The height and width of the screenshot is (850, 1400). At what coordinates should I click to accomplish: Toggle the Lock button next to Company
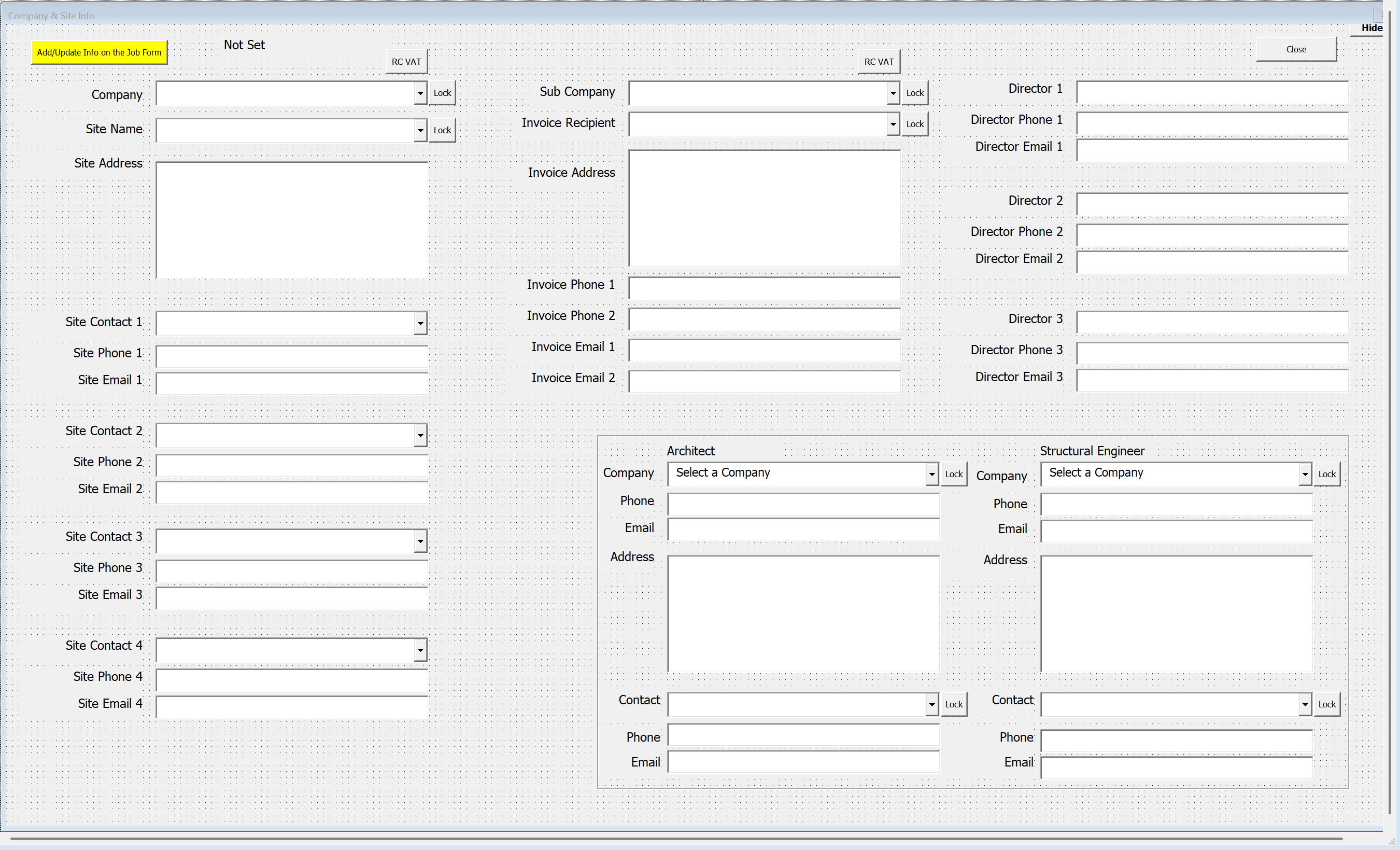click(x=442, y=93)
